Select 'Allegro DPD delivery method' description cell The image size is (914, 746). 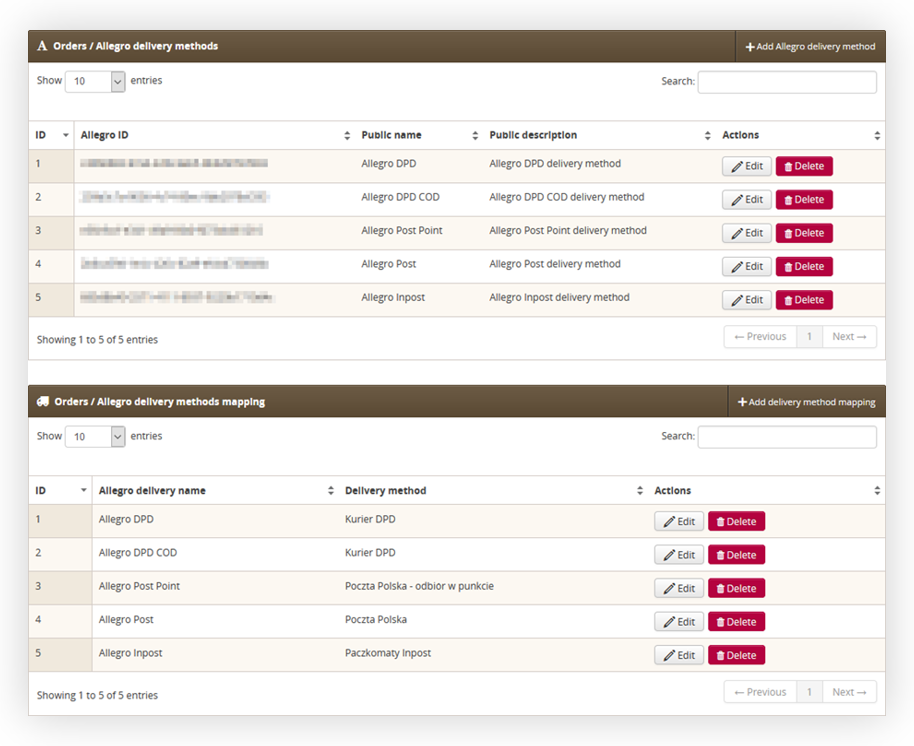pos(555,164)
